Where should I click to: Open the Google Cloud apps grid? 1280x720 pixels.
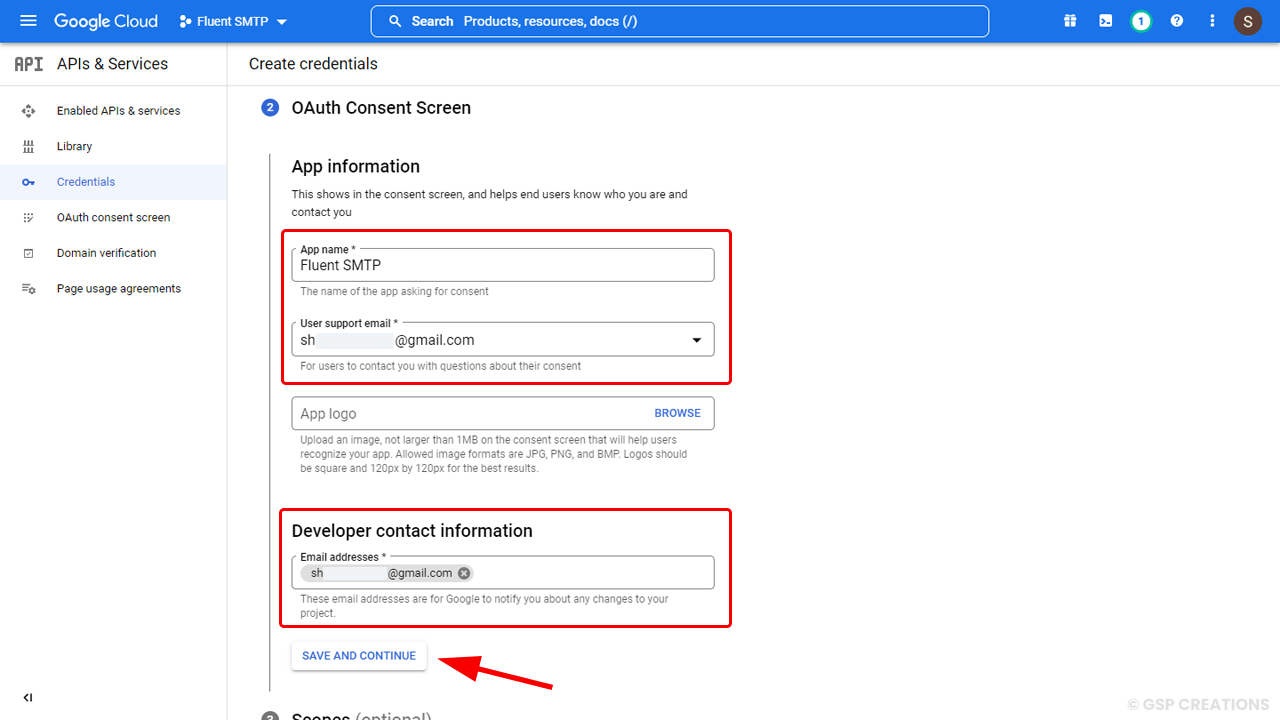coord(1069,21)
